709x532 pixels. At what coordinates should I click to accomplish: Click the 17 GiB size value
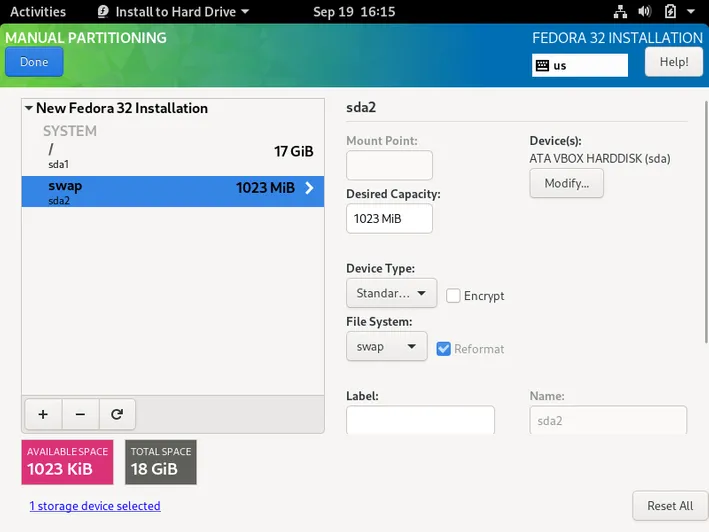coord(293,151)
